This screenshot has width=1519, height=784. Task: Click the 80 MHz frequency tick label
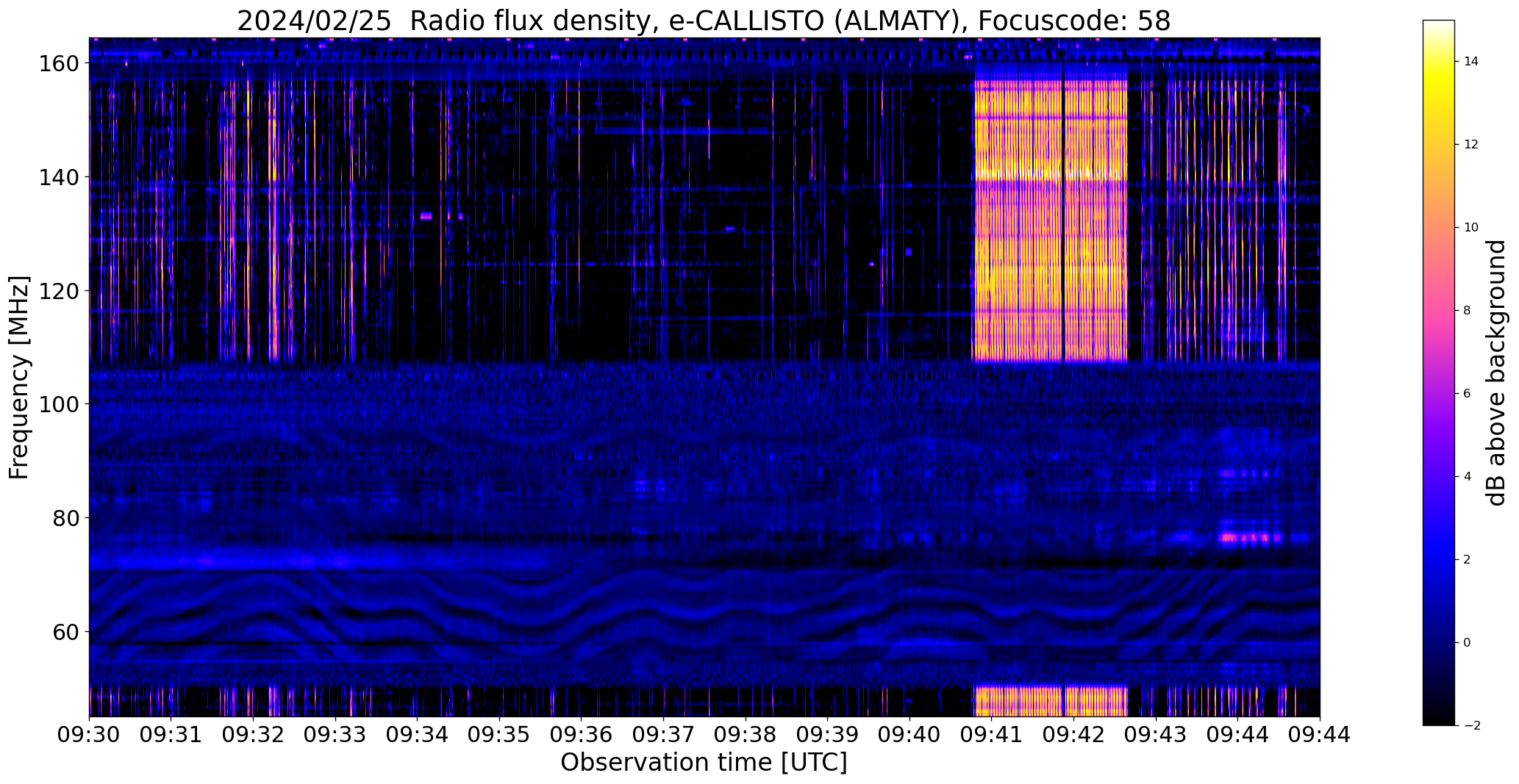click(65, 518)
